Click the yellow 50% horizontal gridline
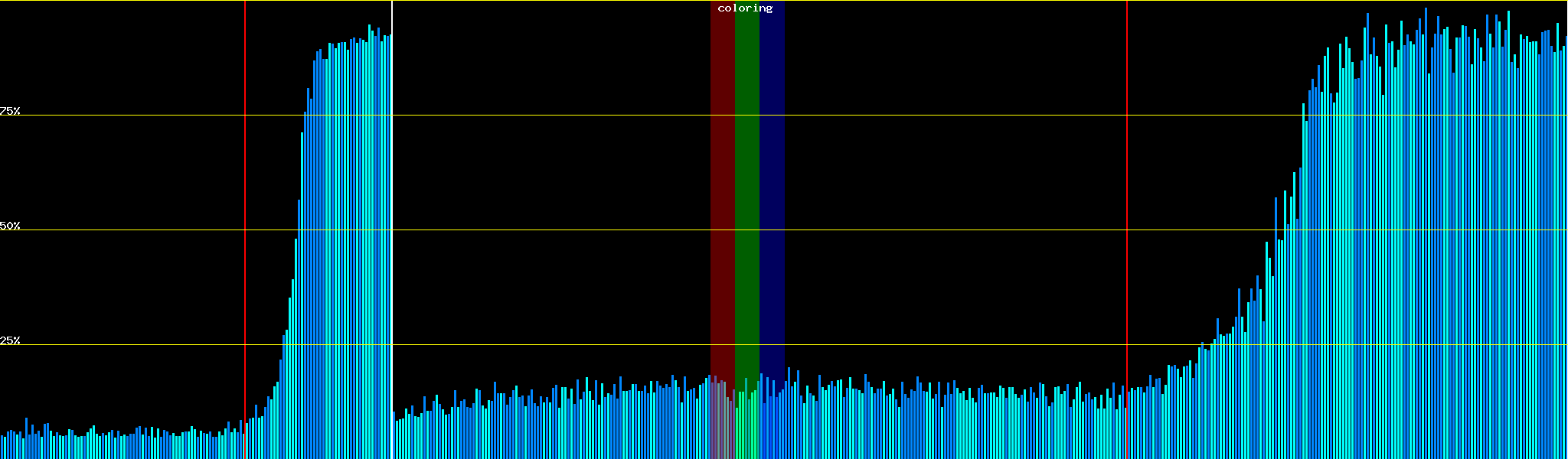This screenshot has height=459, width=1568. click(919, 230)
